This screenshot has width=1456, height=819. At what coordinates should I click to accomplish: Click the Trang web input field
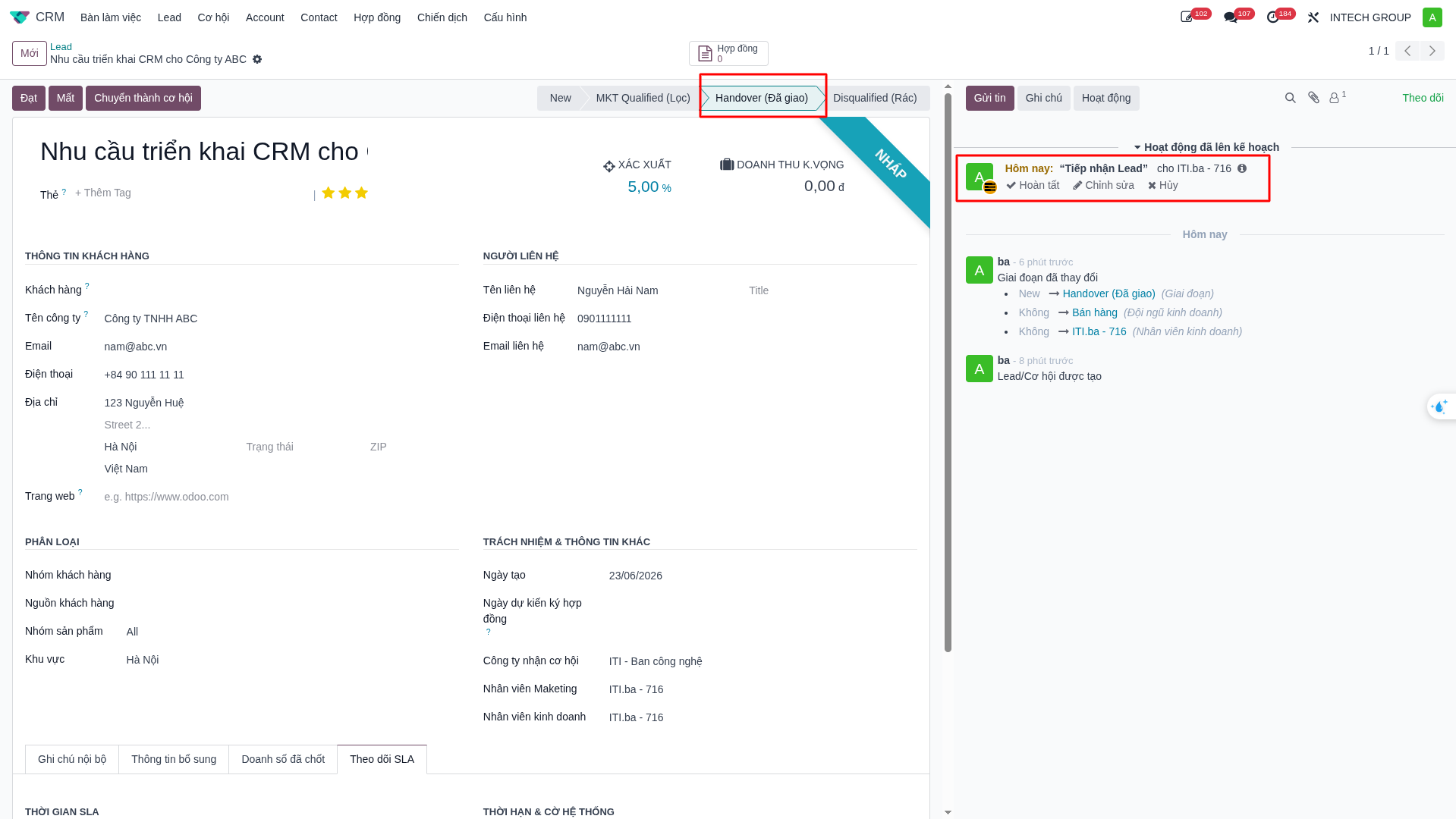coord(281,497)
